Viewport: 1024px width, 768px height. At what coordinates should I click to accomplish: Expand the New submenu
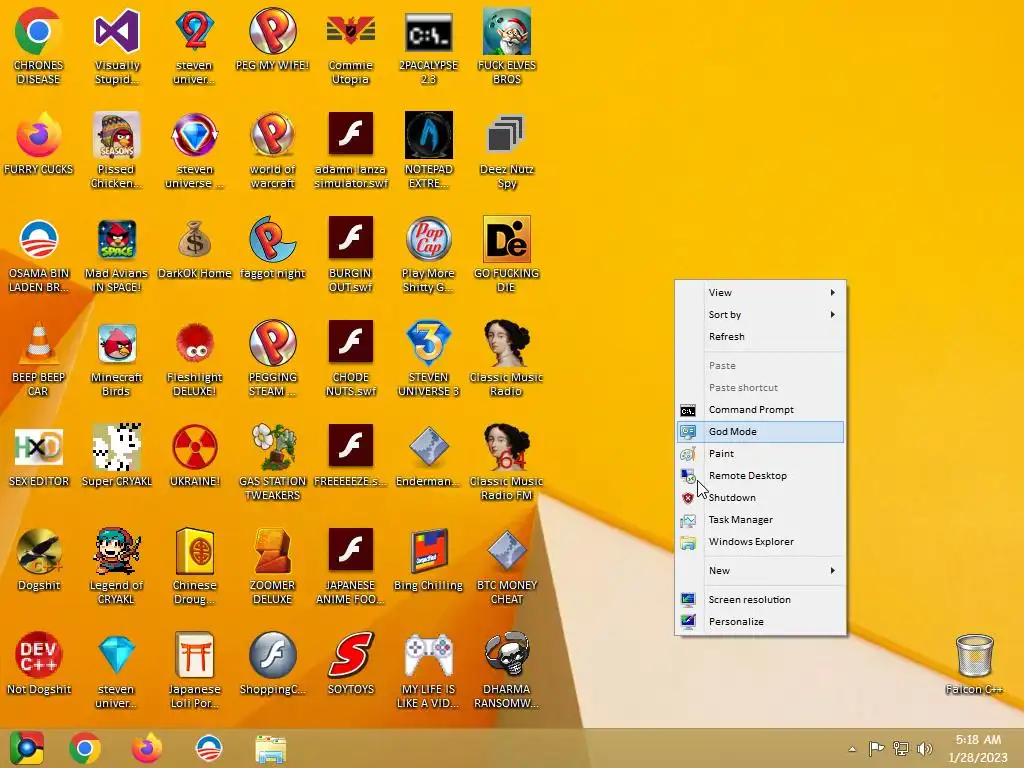click(x=760, y=571)
